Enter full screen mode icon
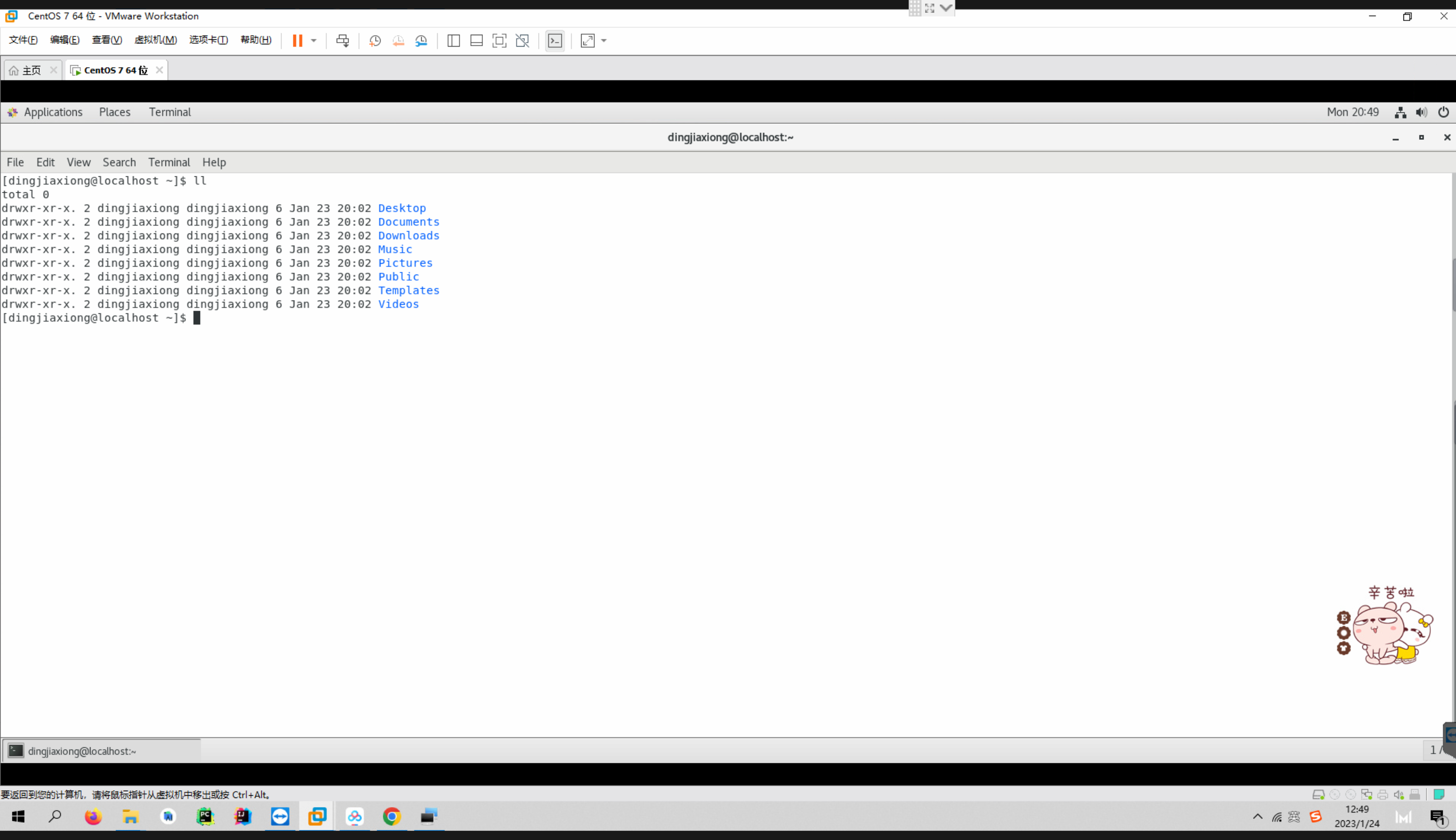Screen dimensions: 1456x840 tap(499, 40)
